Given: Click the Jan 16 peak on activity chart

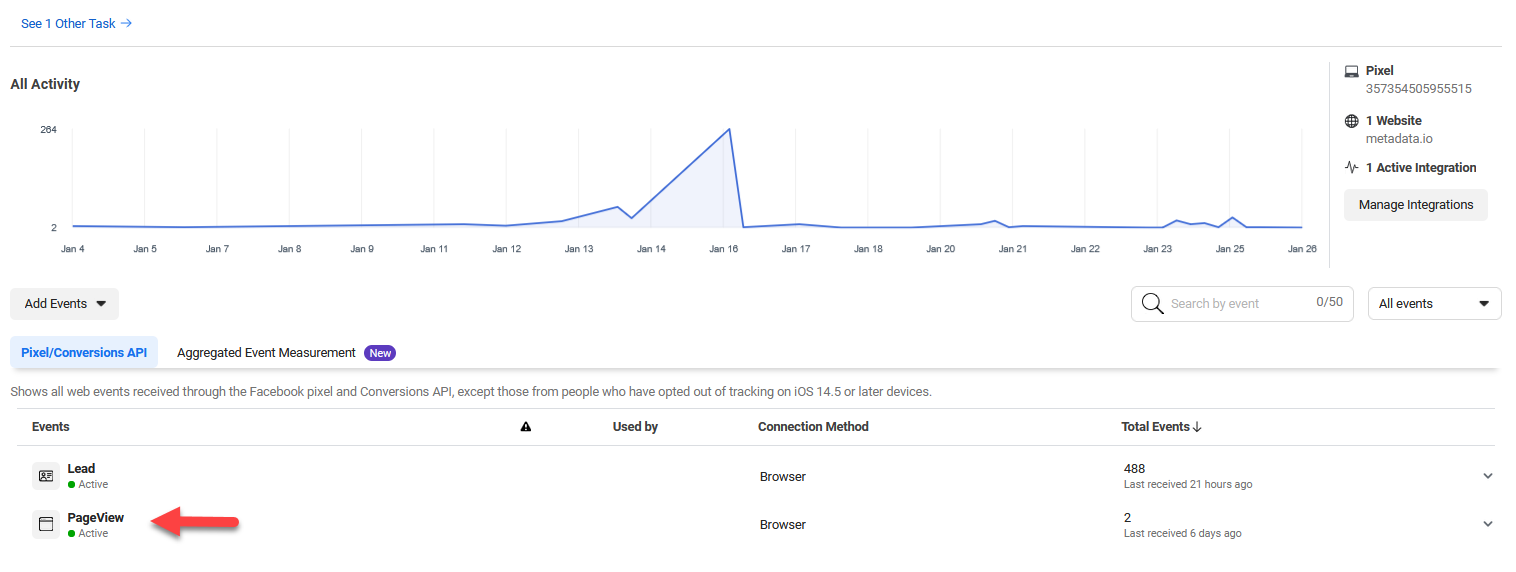Looking at the screenshot, I should (x=729, y=130).
